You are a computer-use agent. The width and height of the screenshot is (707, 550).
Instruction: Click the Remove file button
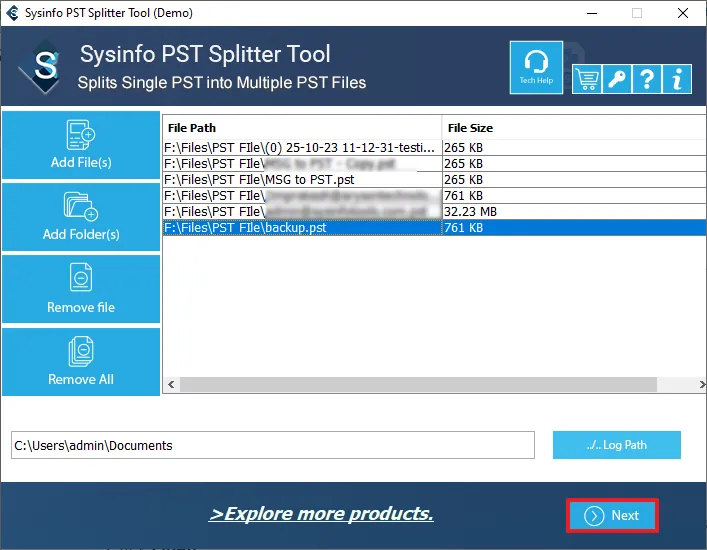(x=81, y=289)
